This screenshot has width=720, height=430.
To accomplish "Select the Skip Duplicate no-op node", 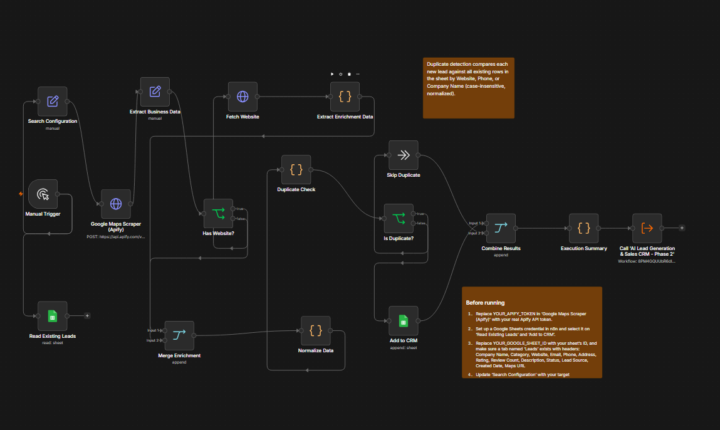I will coord(403,155).
